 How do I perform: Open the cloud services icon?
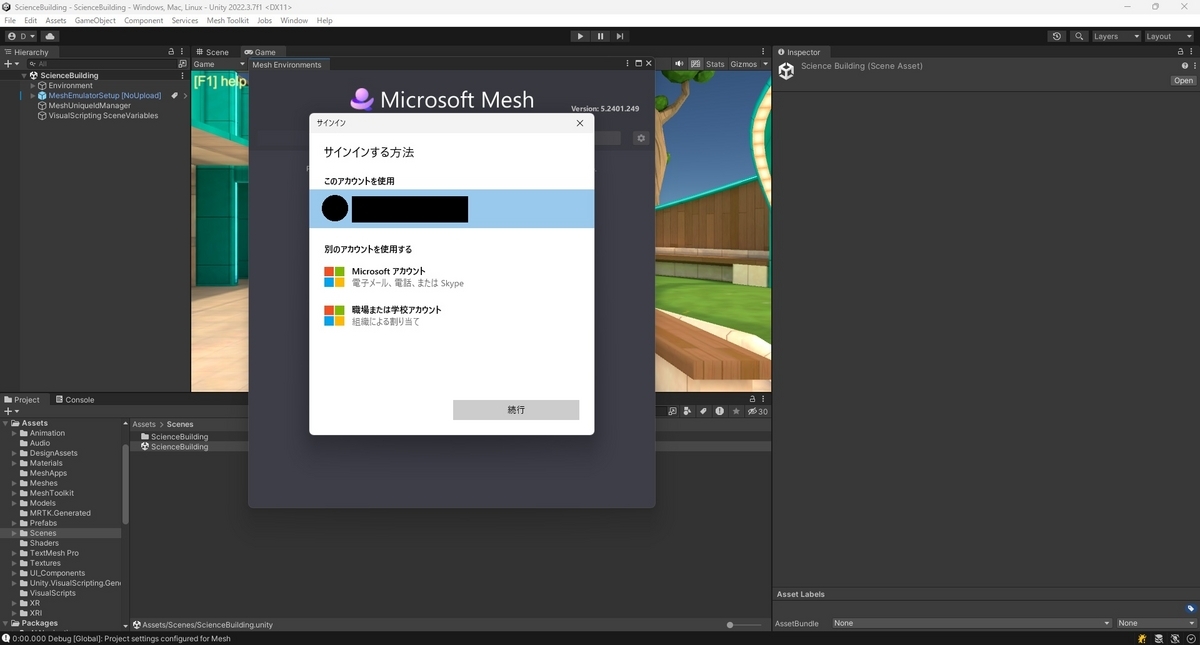(50, 36)
